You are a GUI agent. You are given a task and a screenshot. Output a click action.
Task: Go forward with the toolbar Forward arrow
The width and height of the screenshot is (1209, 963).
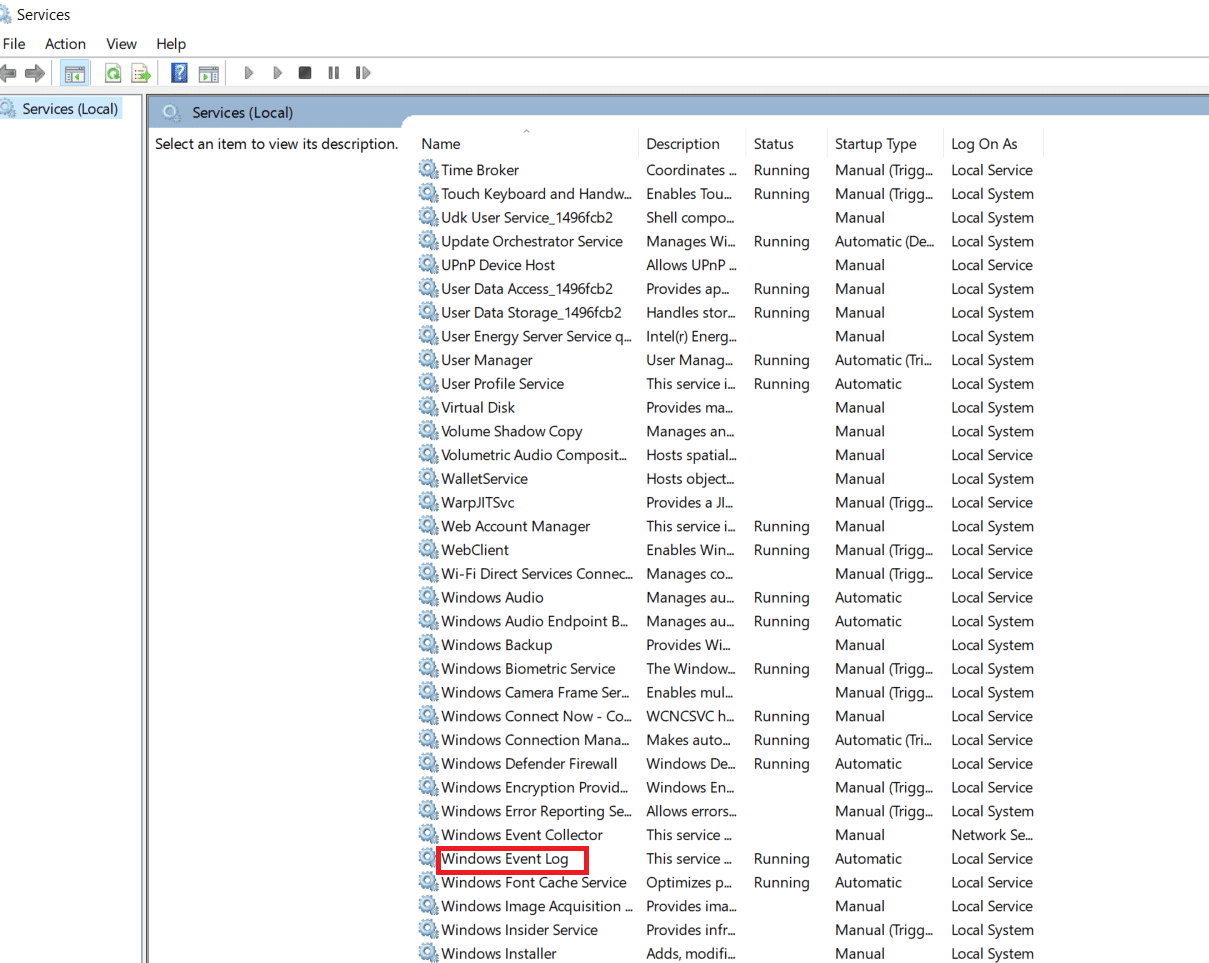click(x=35, y=73)
